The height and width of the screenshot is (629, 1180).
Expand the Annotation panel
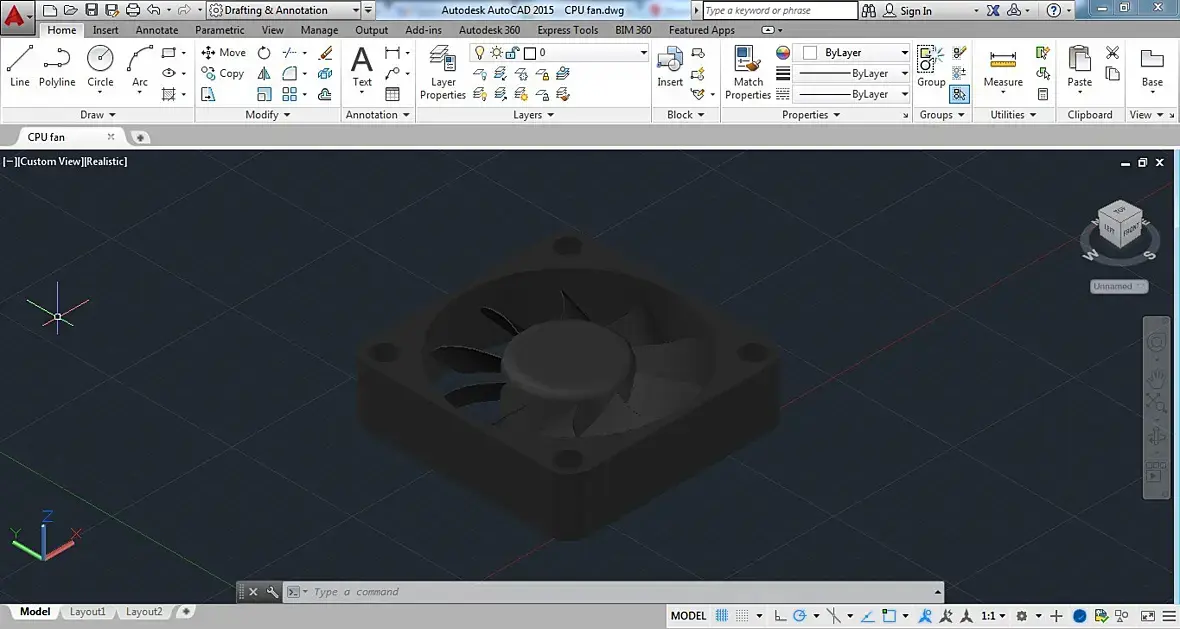[378, 114]
